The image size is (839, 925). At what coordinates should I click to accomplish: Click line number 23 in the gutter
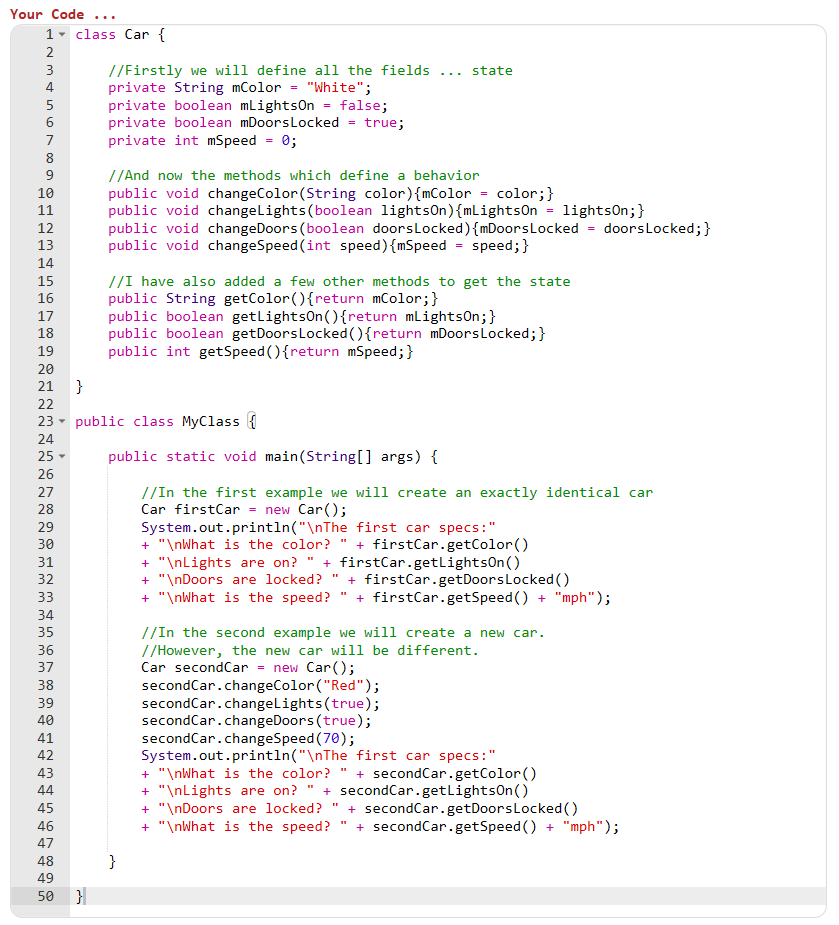44,421
